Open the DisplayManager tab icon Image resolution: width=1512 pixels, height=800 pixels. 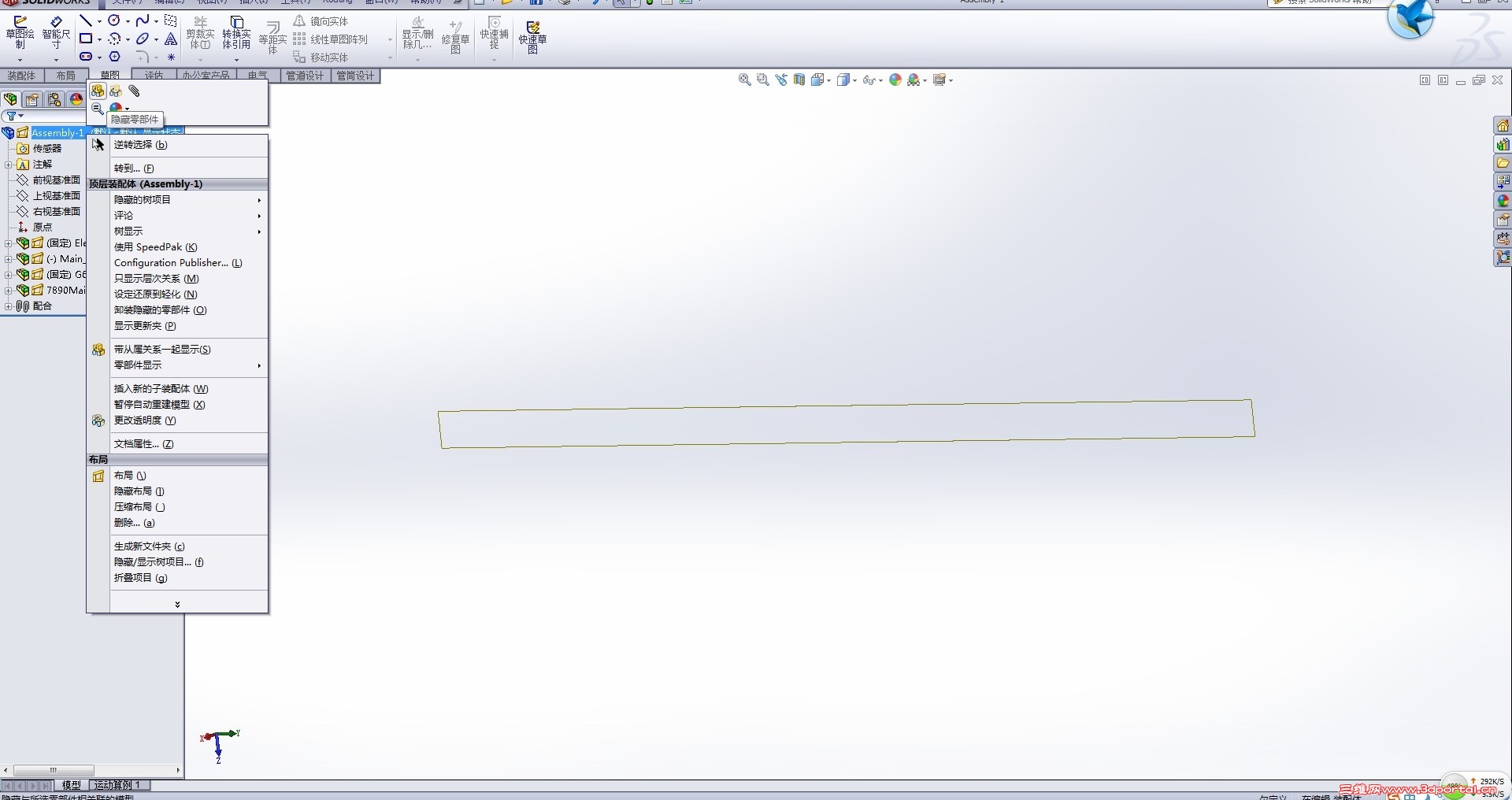coord(76,99)
